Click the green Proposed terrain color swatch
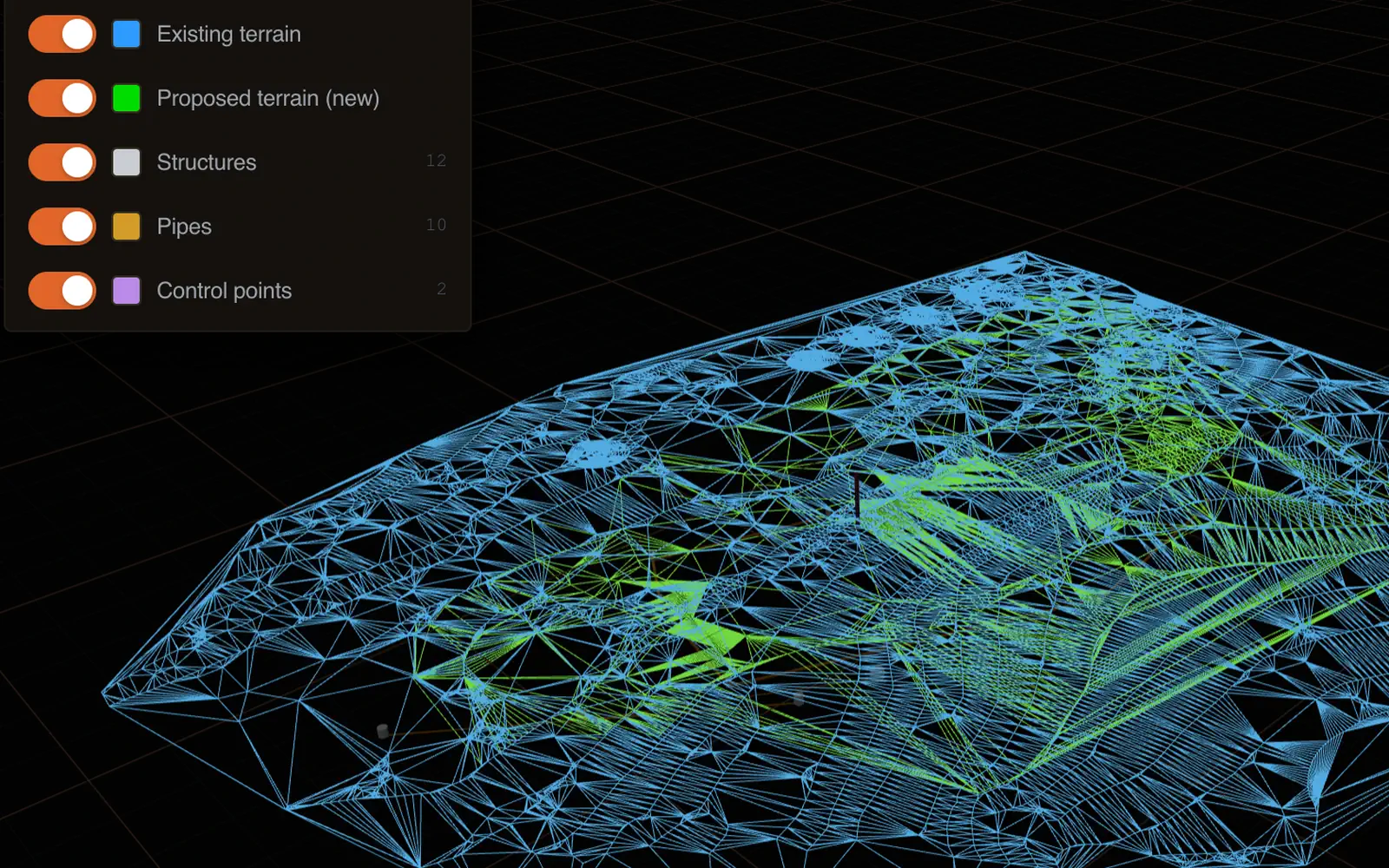 (127, 98)
